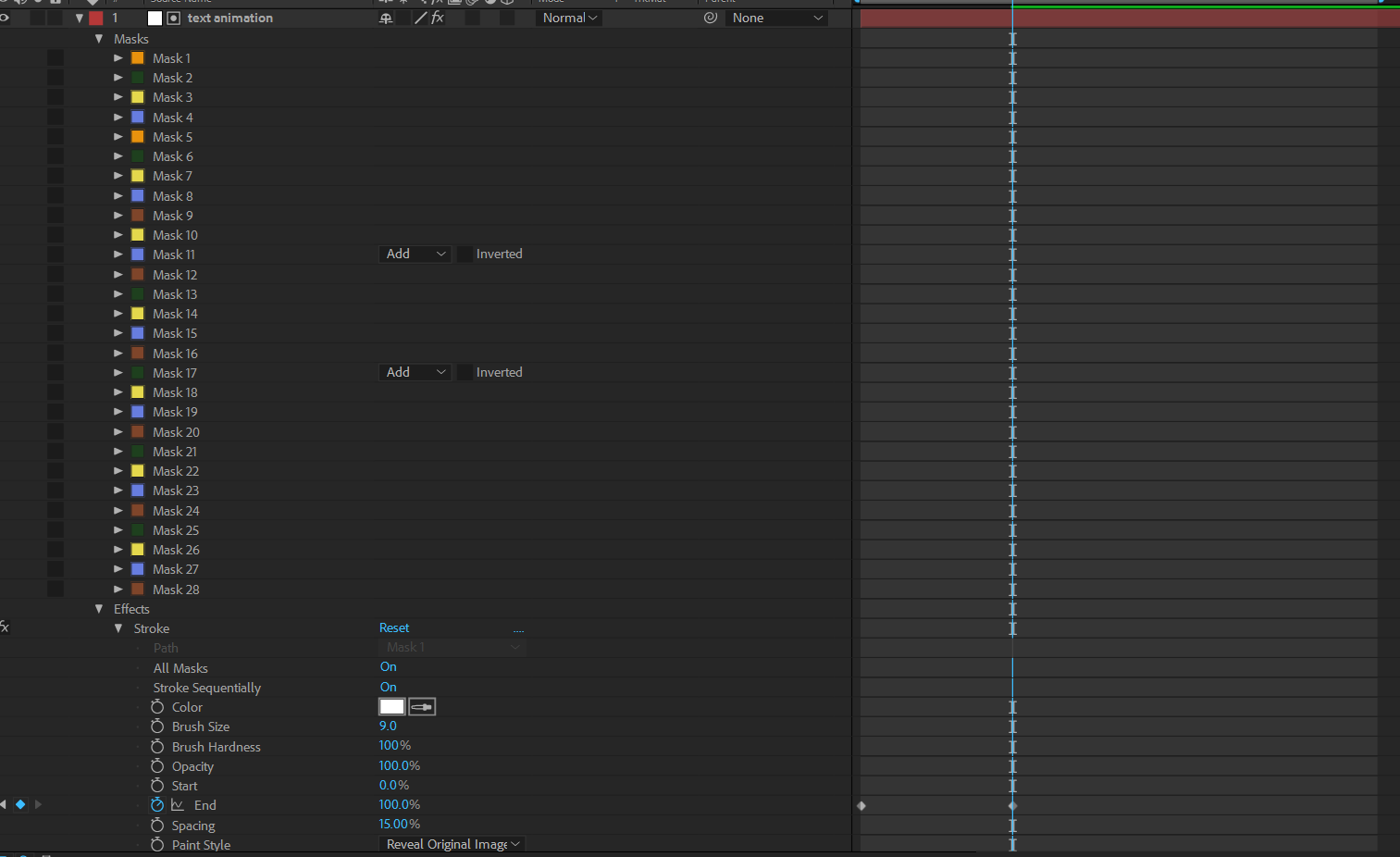Image resolution: width=1400 pixels, height=857 pixels.
Task: Collapse the text animation layer twirl arrow
Action: pos(80,18)
